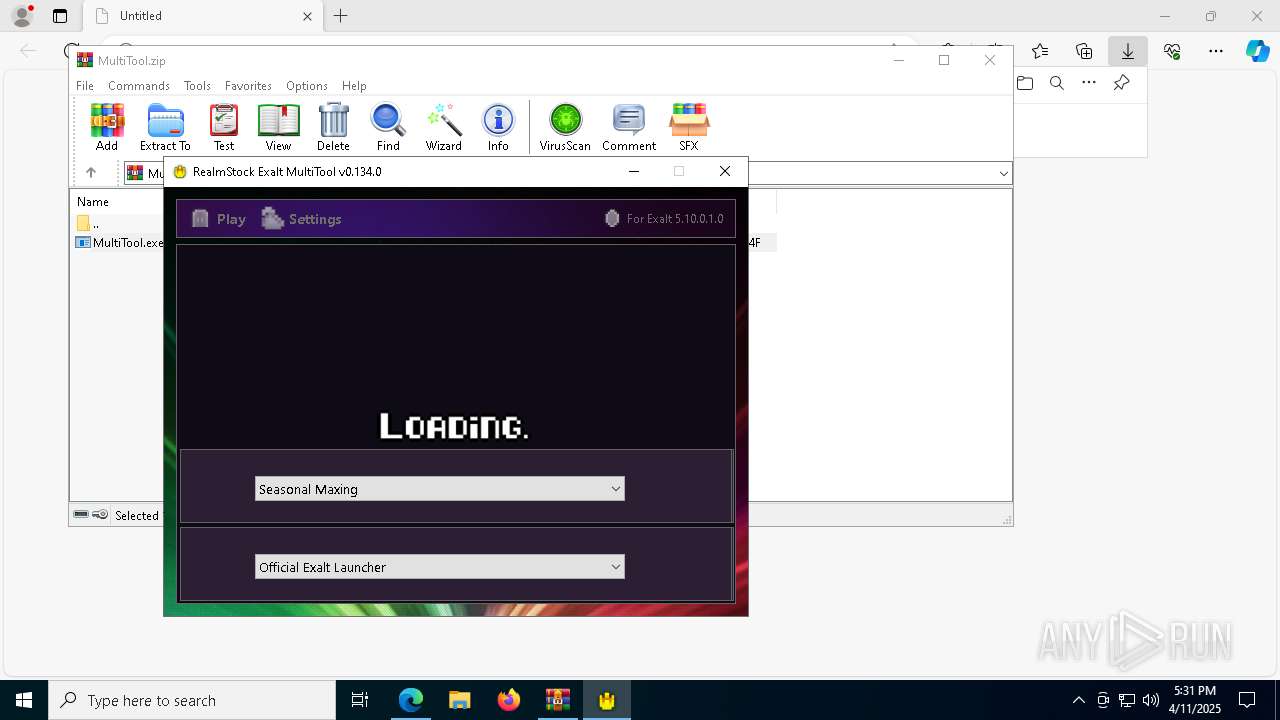
Task: Start VirusScan on the archive
Action: 565,127
